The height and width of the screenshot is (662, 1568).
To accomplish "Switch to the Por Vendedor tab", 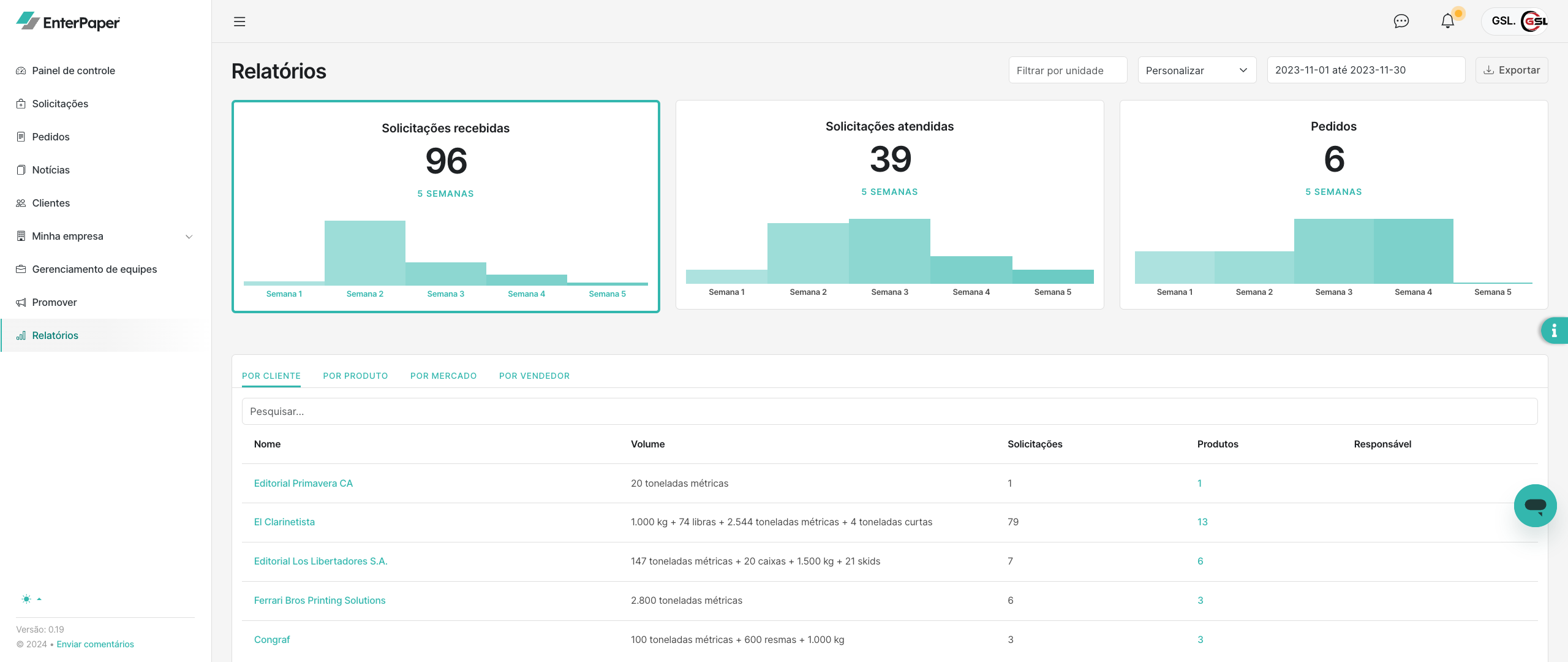I will click(x=534, y=376).
